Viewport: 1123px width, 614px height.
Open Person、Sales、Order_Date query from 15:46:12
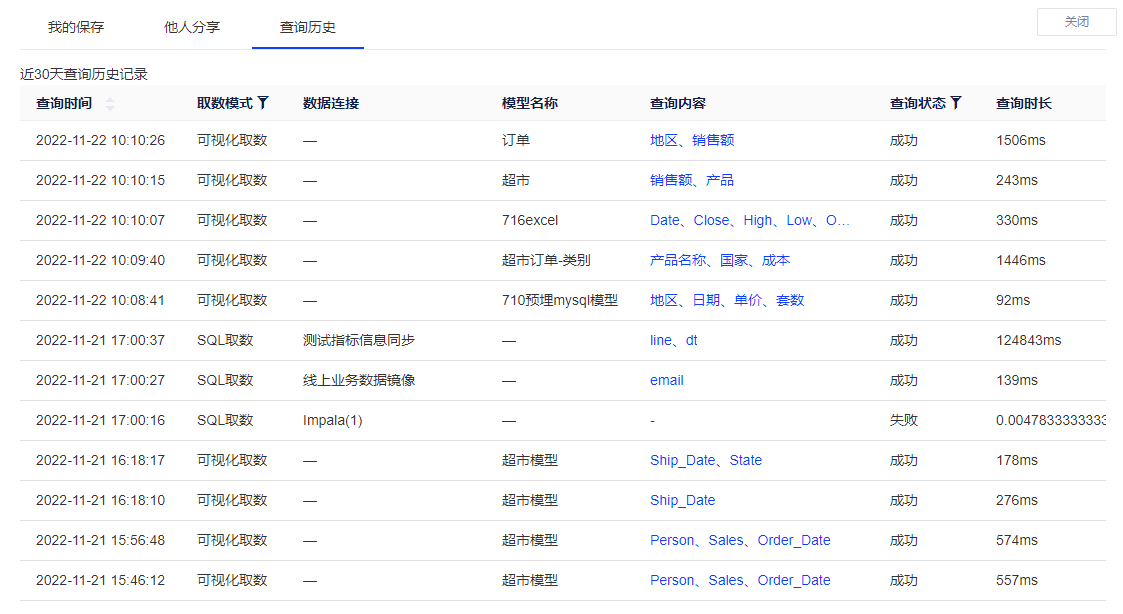point(740,580)
